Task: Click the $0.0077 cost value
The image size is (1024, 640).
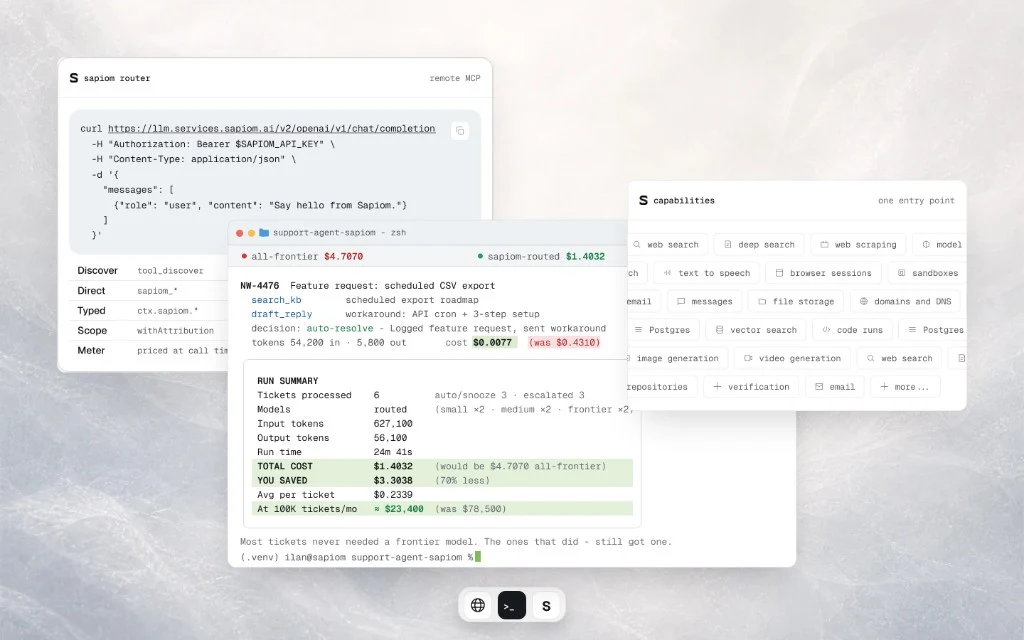Action: point(492,342)
